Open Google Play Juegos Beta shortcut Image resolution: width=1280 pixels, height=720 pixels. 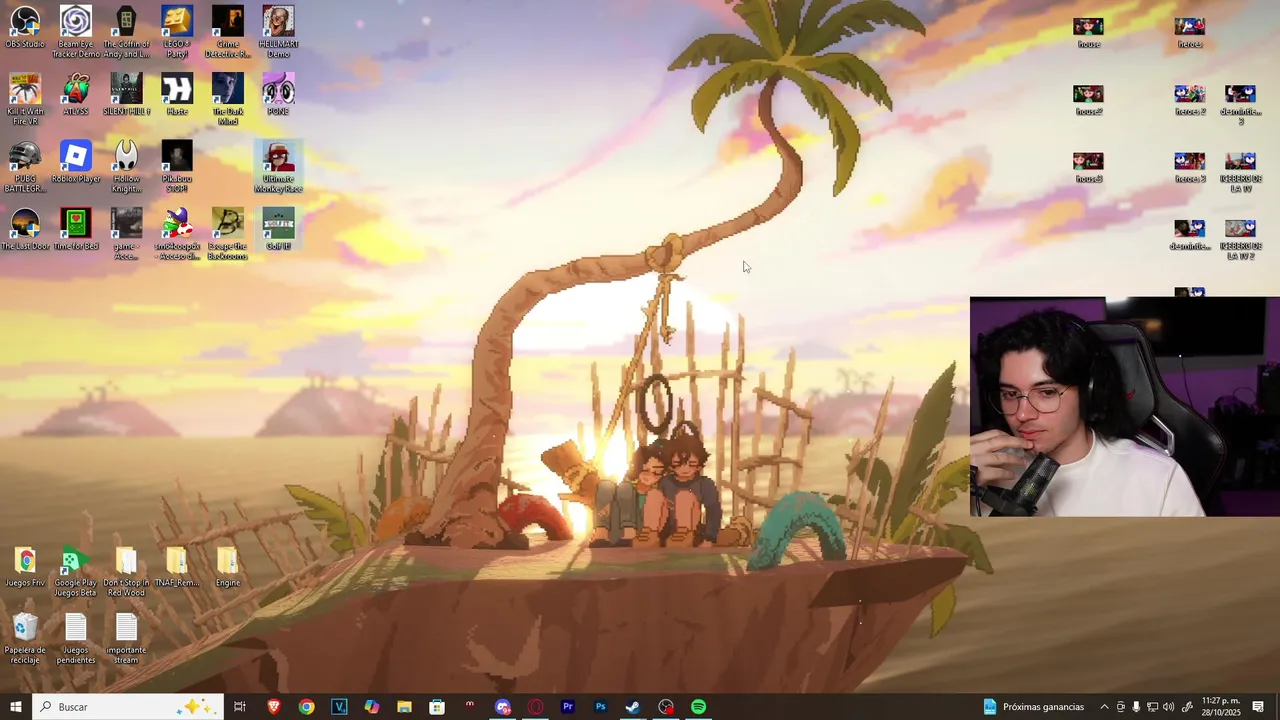75,572
